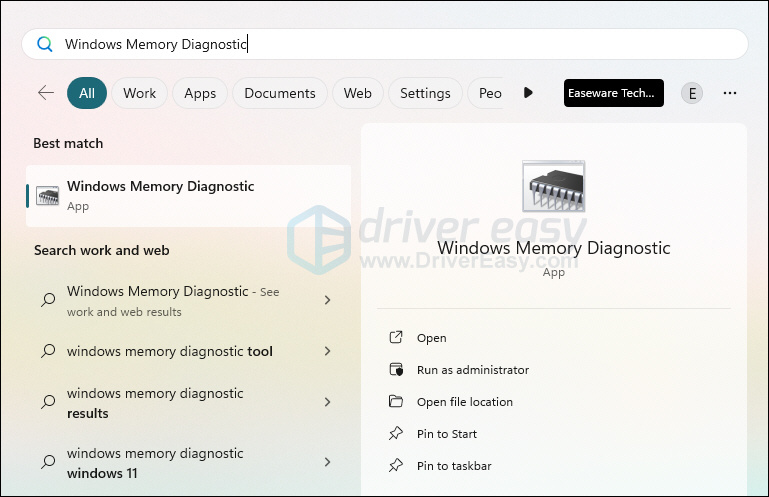This screenshot has width=769, height=497.
Task: Click the search magnifier icon in search box
Action: (44, 44)
